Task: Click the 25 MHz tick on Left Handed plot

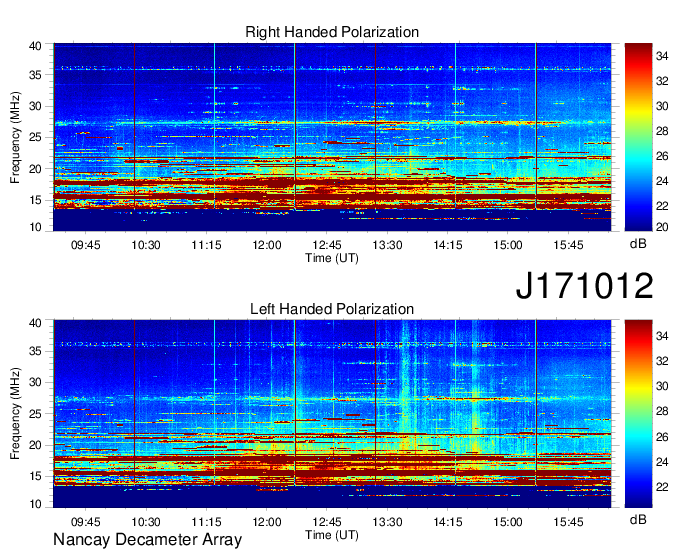Action: (36, 414)
